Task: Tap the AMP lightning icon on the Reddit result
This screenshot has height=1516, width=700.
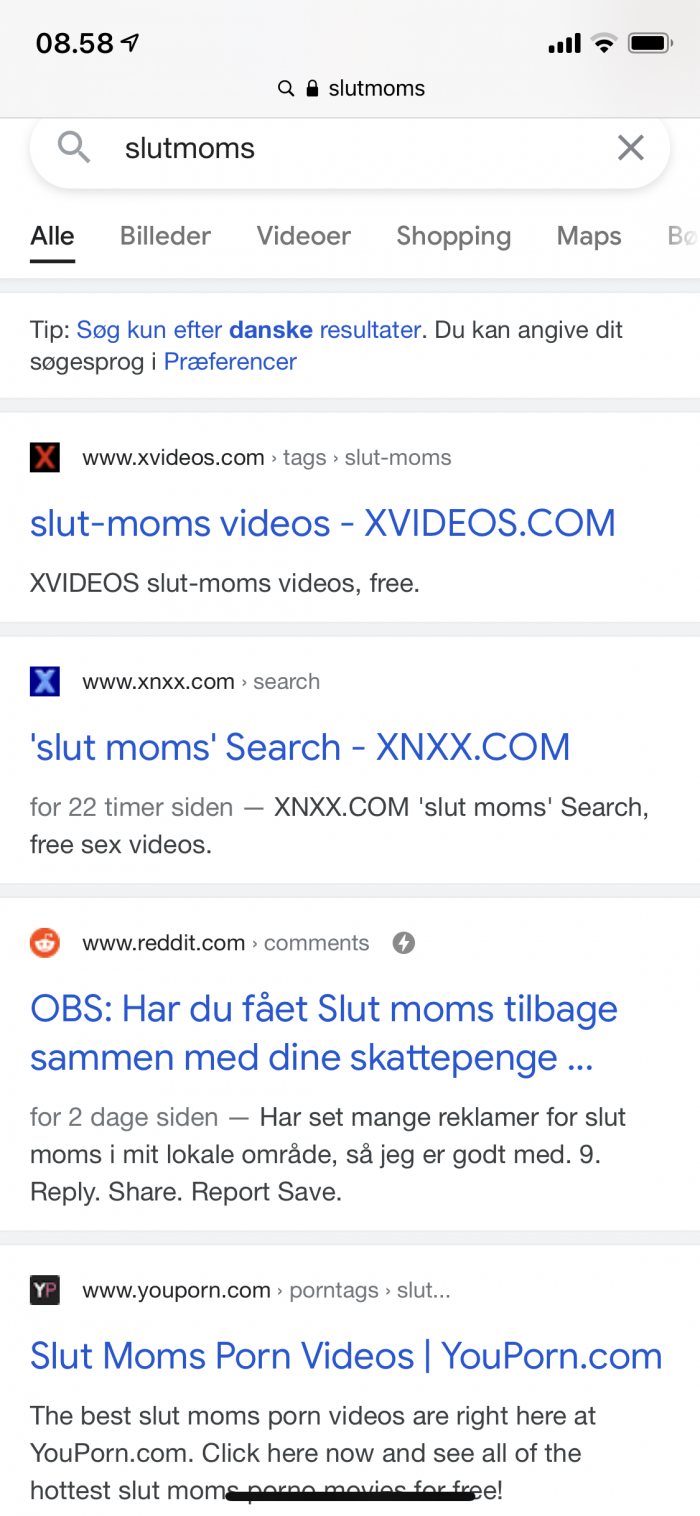Action: click(403, 943)
